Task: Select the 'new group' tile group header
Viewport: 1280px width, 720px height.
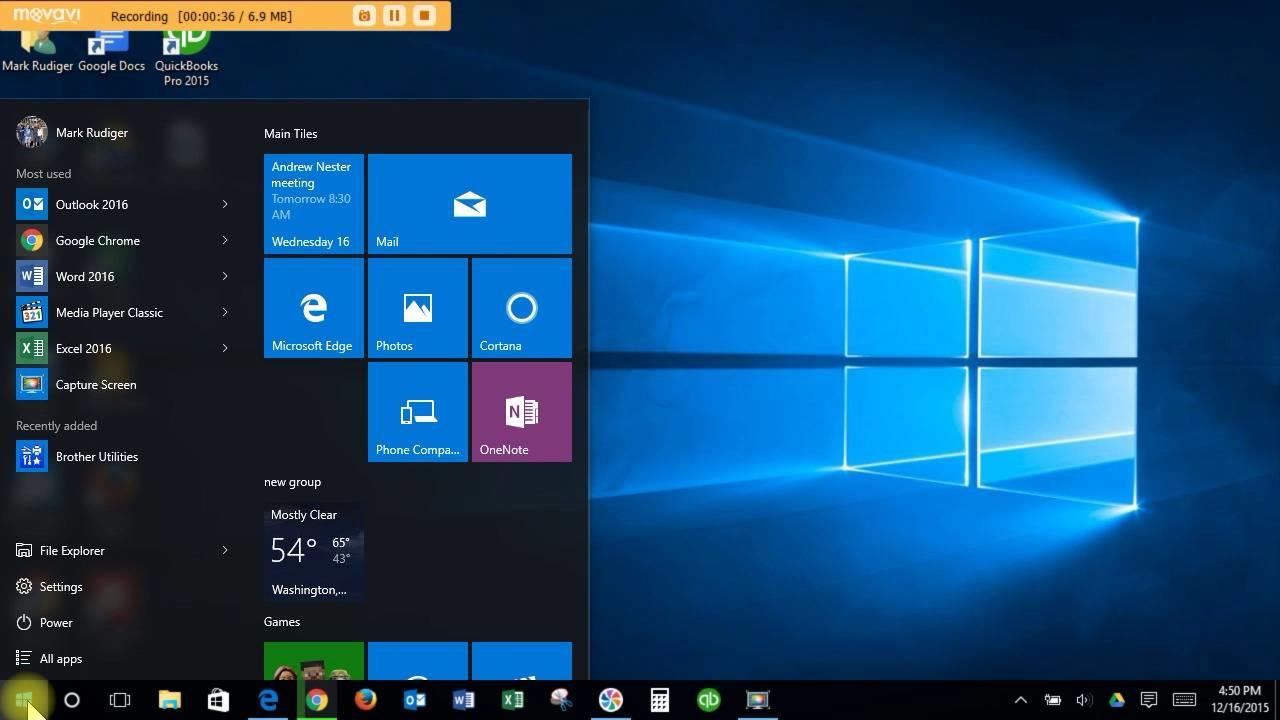Action: click(293, 482)
